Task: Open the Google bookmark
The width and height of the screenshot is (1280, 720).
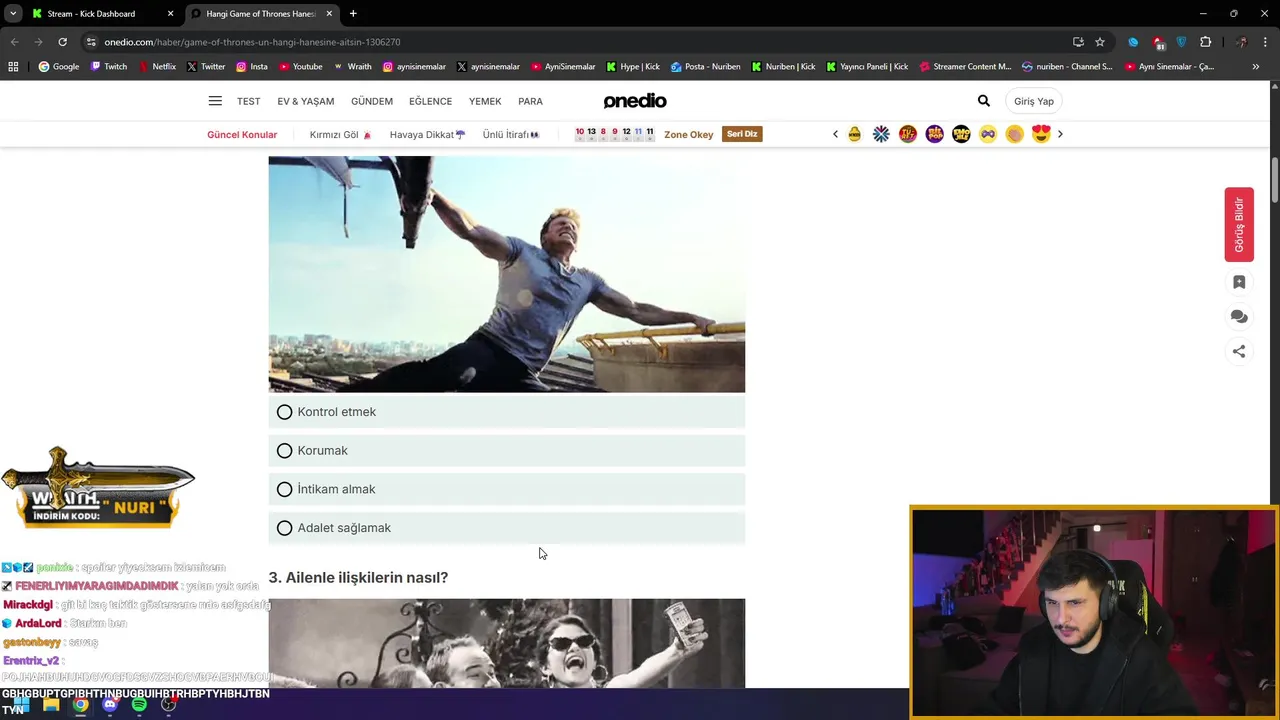Action: 59,67
